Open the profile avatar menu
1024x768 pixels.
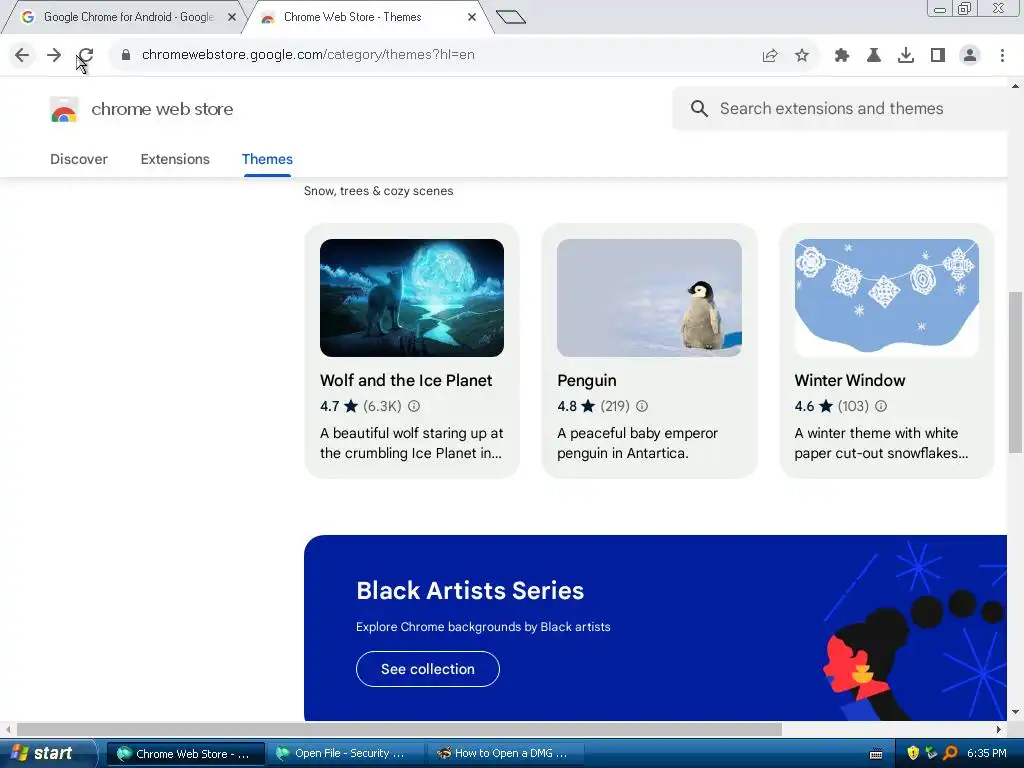point(970,56)
